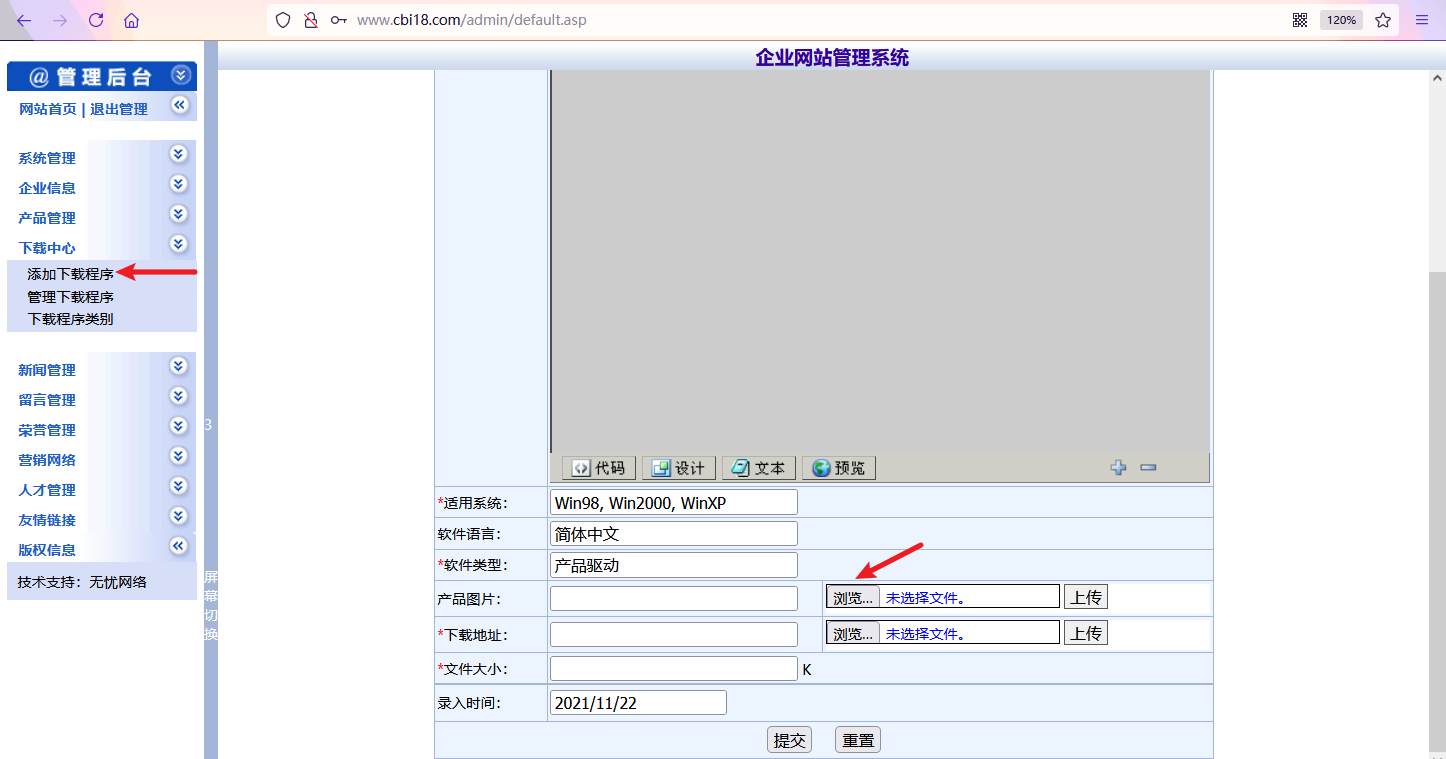Viewport: 1446px width, 759px height.
Task: Click the 120% zoom level indicator
Action: pyautogui.click(x=1341, y=20)
